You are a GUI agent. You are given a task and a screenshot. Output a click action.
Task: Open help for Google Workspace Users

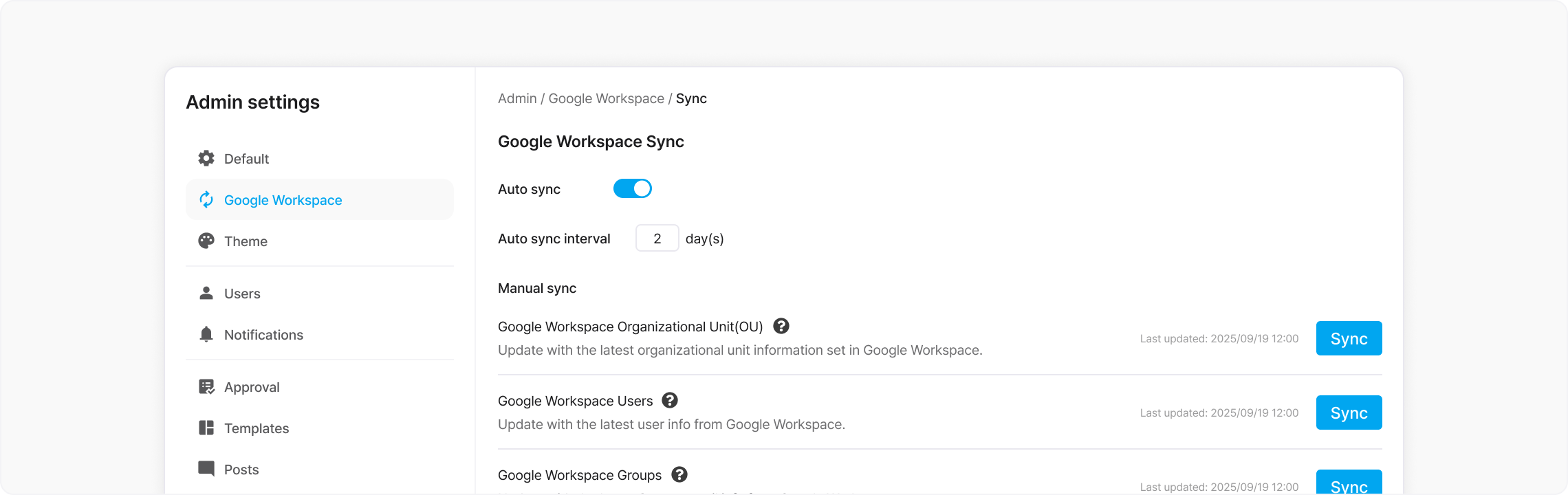click(670, 400)
